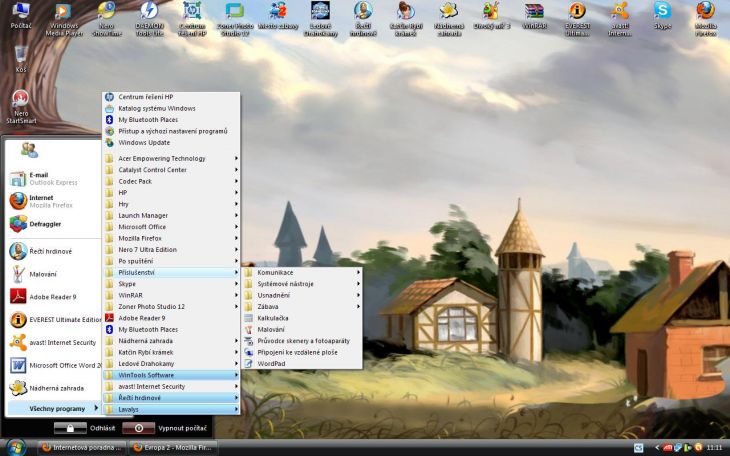The width and height of the screenshot is (730, 456).
Task: Open Windows Update in programs list
Action: (171, 143)
